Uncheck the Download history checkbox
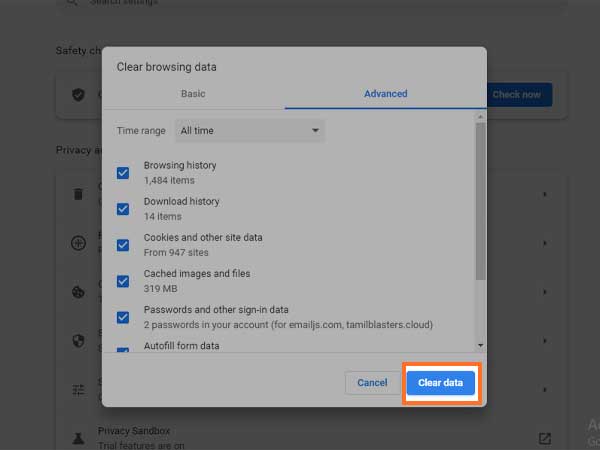 click(x=123, y=209)
